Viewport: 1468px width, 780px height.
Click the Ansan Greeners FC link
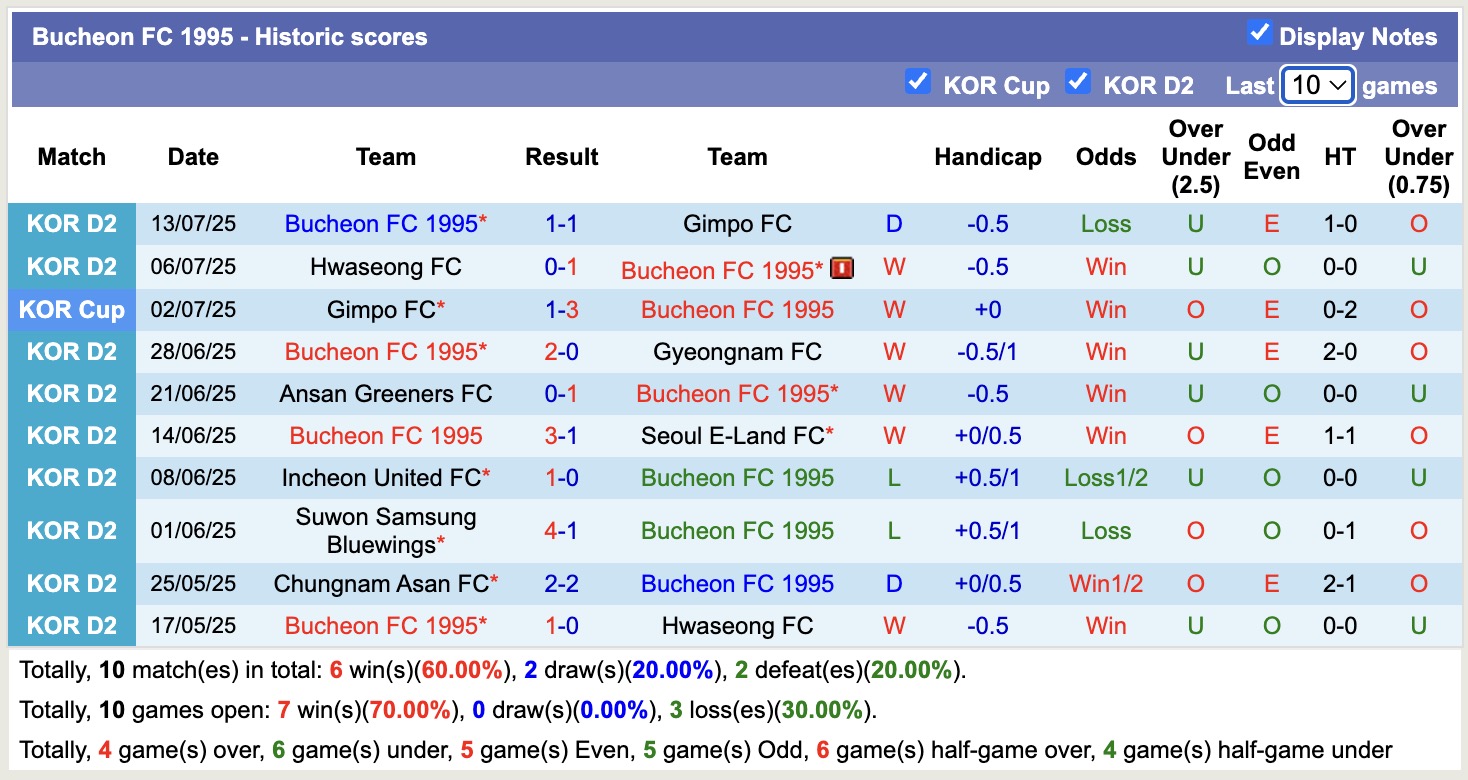click(386, 393)
